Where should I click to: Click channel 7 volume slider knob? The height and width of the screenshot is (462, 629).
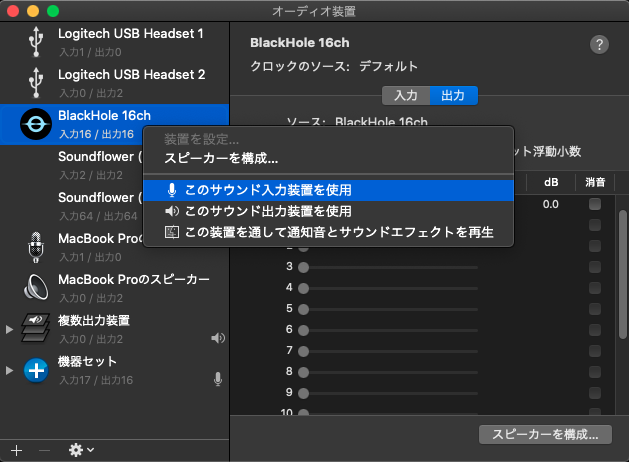pyautogui.click(x=304, y=351)
